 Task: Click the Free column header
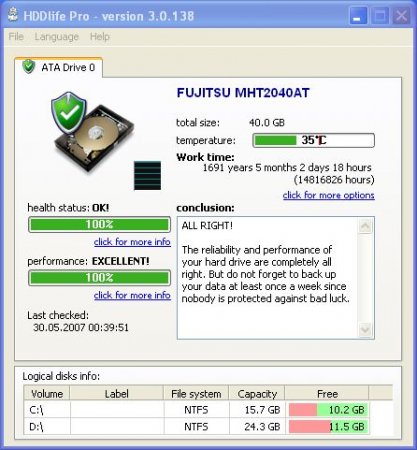pos(327,394)
